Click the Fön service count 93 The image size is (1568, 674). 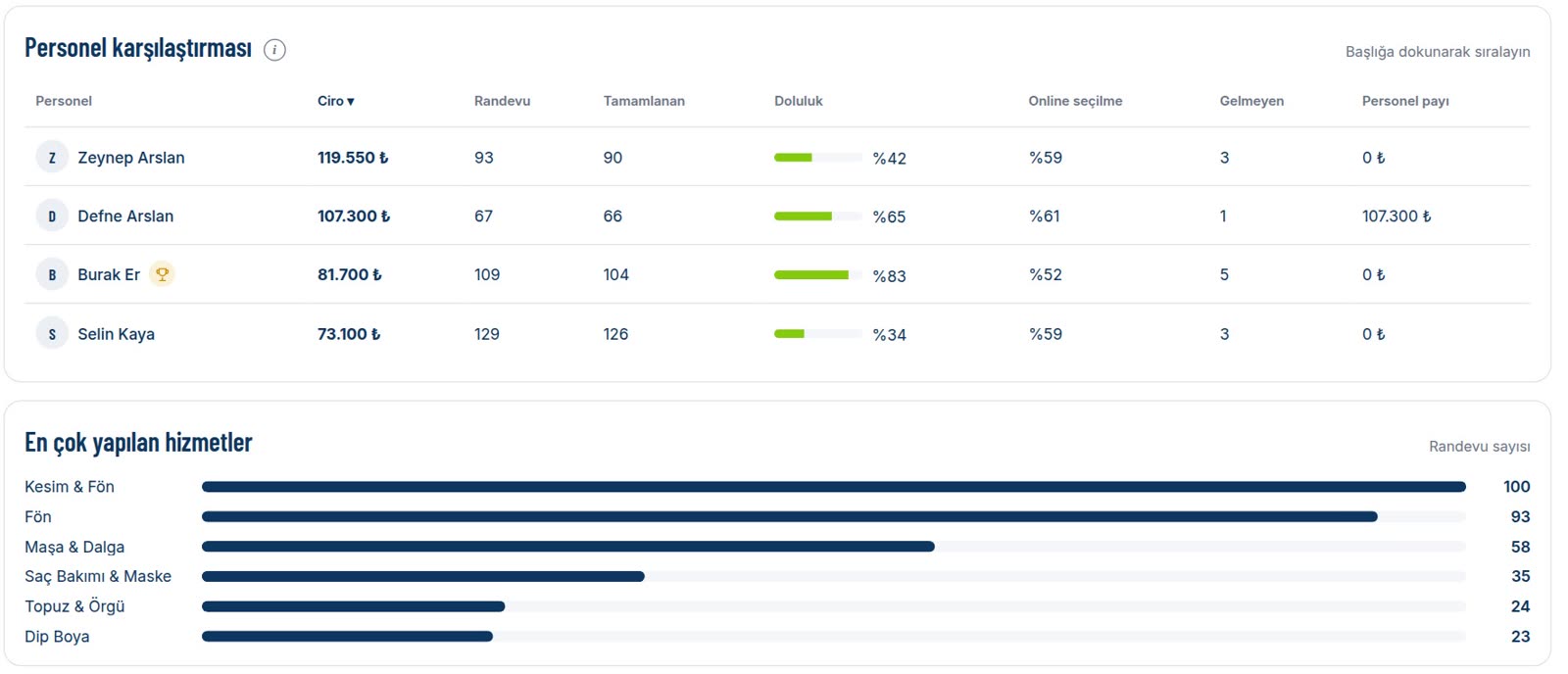(1520, 516)
